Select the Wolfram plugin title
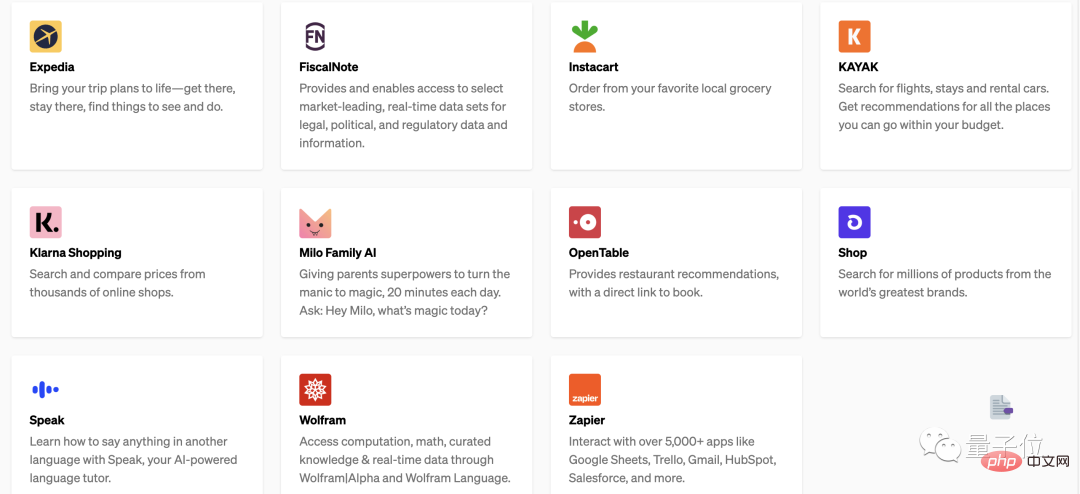1080x494 pixels. [322, 420]
